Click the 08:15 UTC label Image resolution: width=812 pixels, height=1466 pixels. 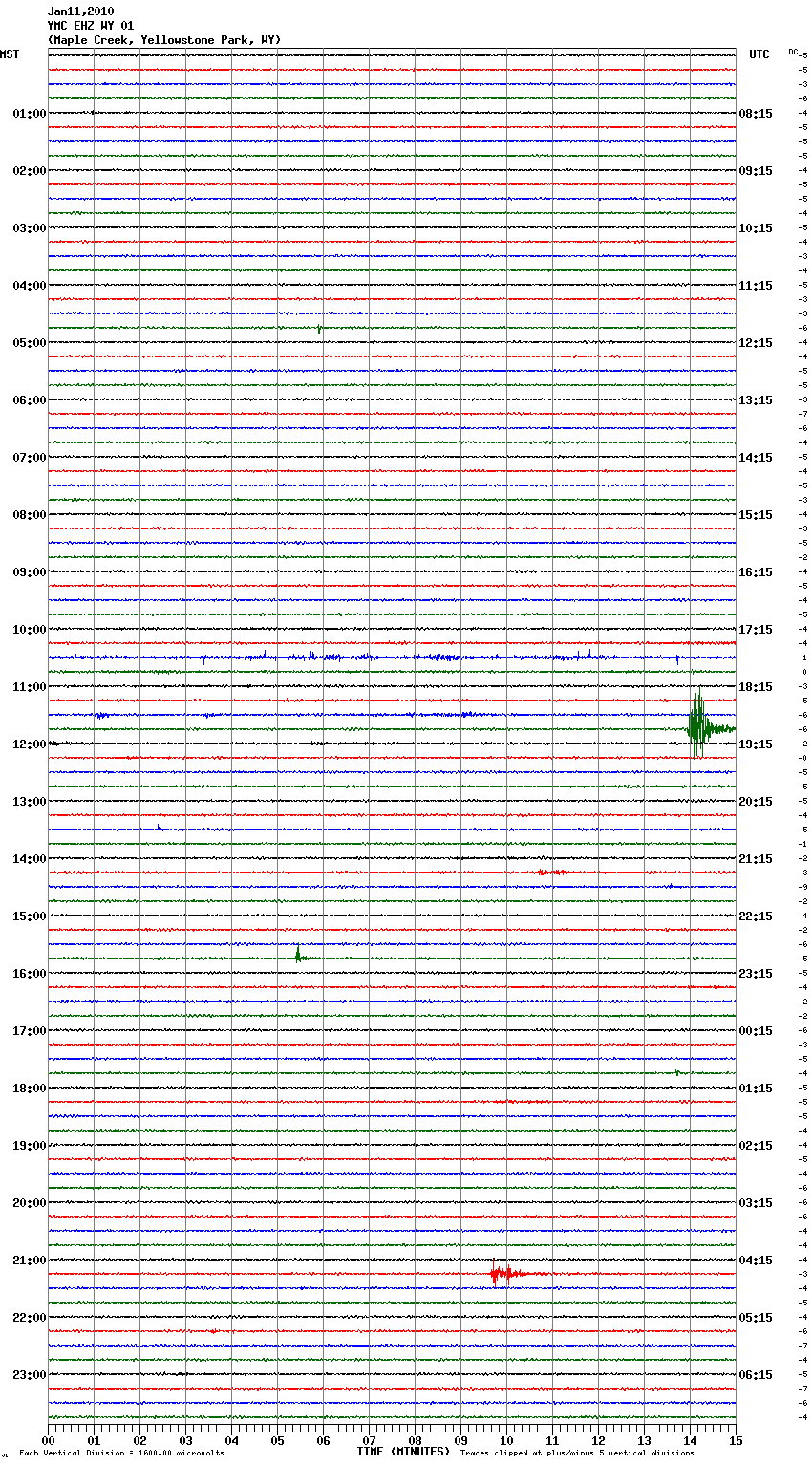tap(756, 114)
